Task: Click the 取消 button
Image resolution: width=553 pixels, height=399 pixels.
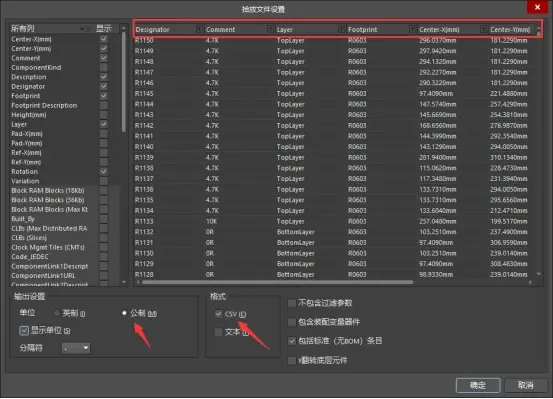Action: click(x=525, y=385)
